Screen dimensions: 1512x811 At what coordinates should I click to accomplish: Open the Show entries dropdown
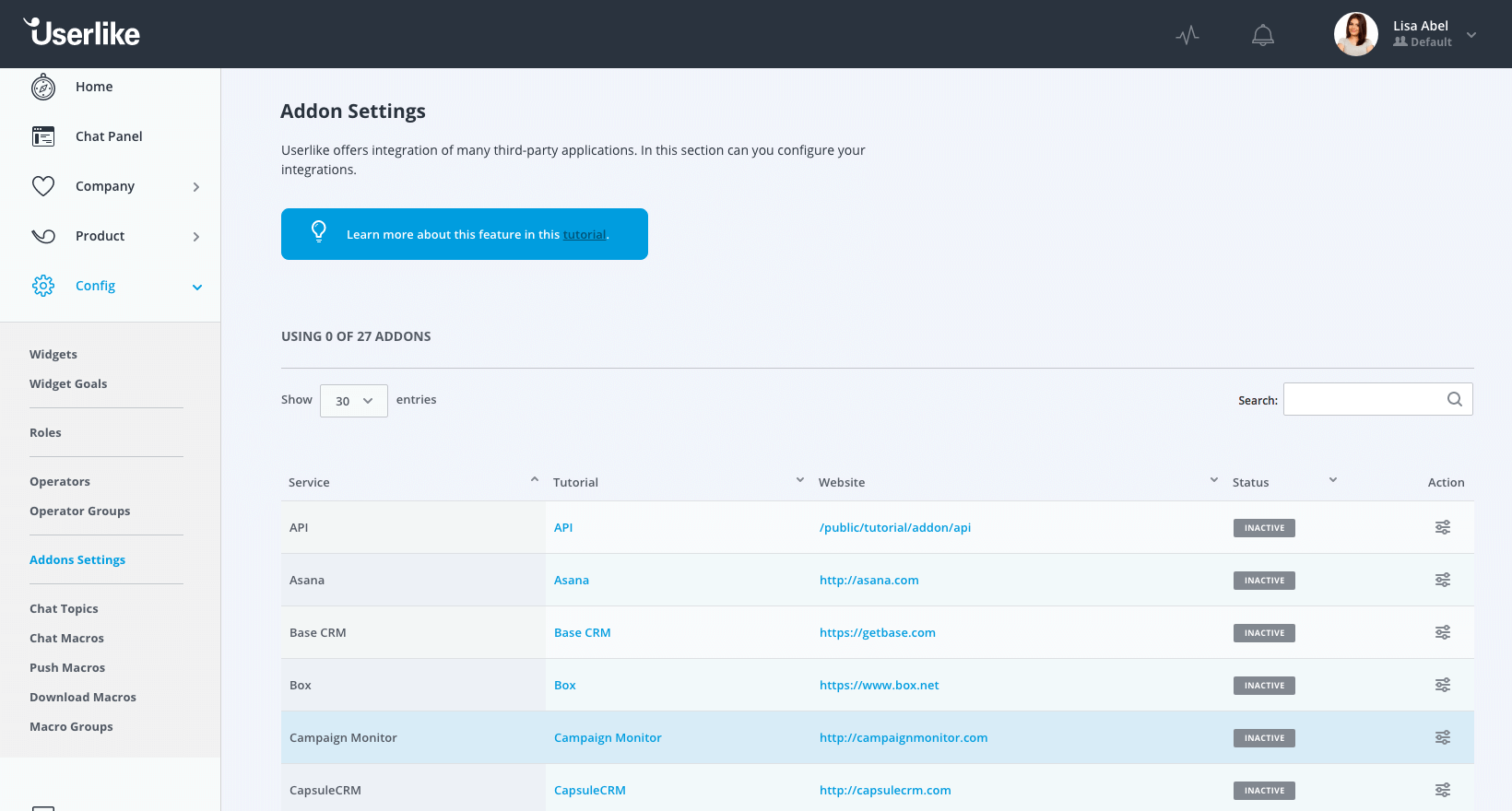(353, 401)
